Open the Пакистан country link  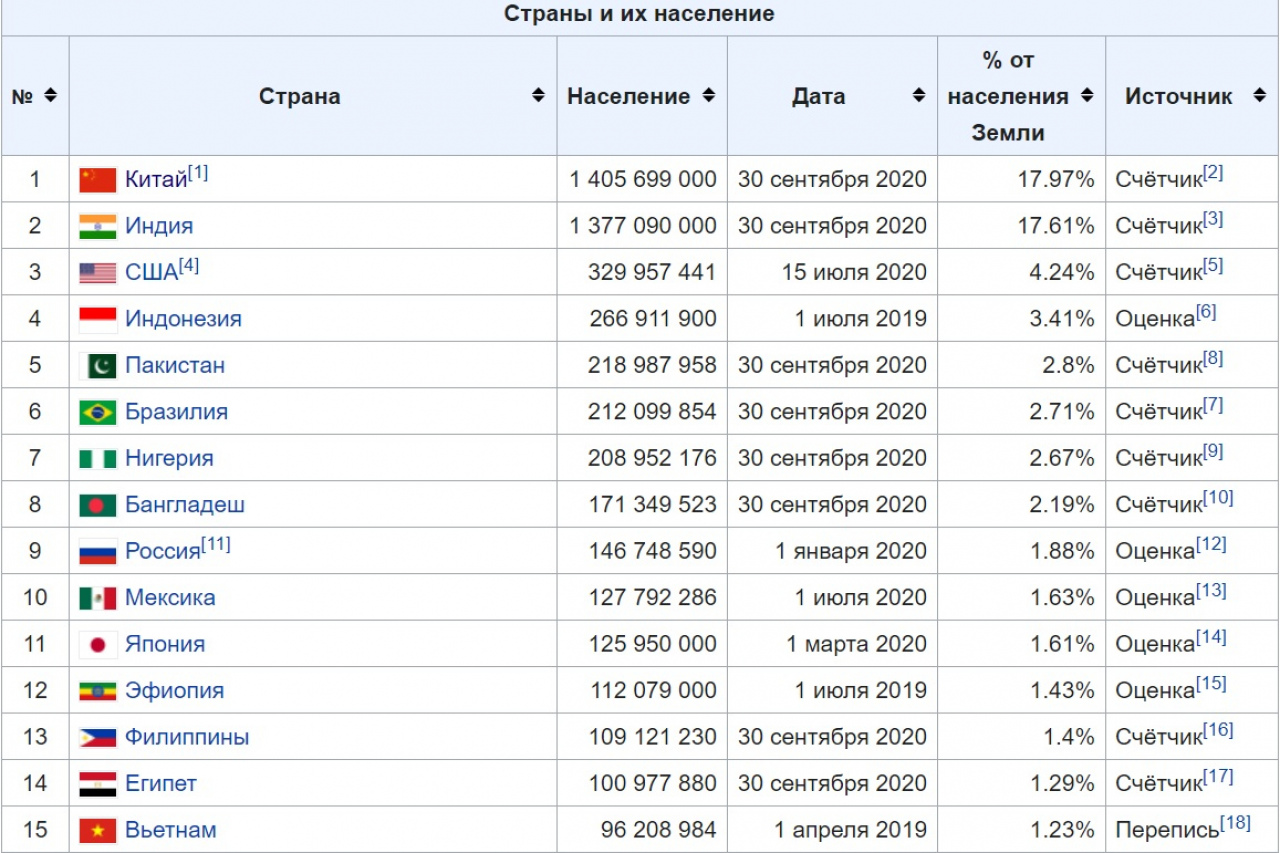coord(175,365)
